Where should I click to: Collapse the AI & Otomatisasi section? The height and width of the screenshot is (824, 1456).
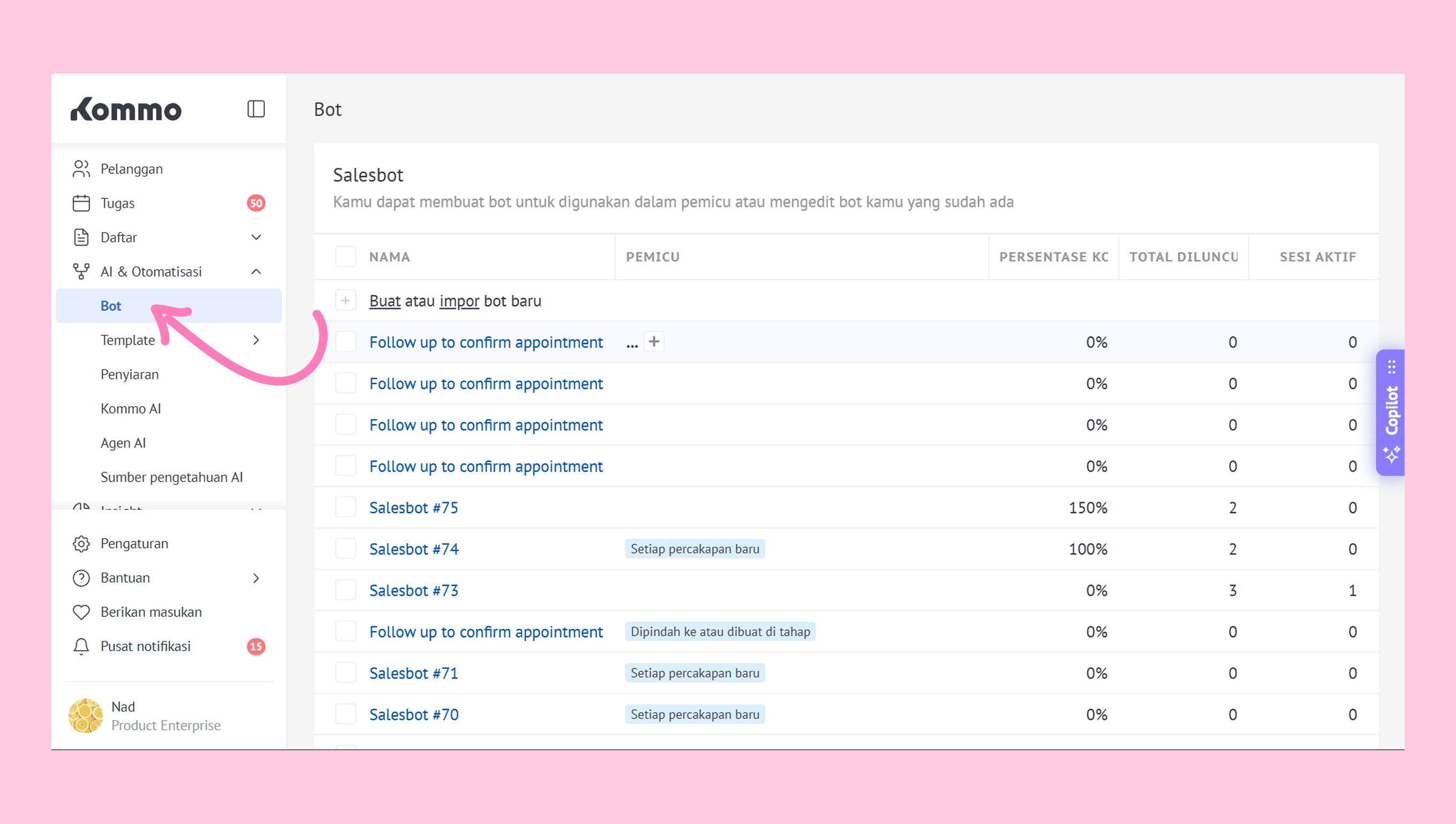pyautogui.click(x=256, y=272)
